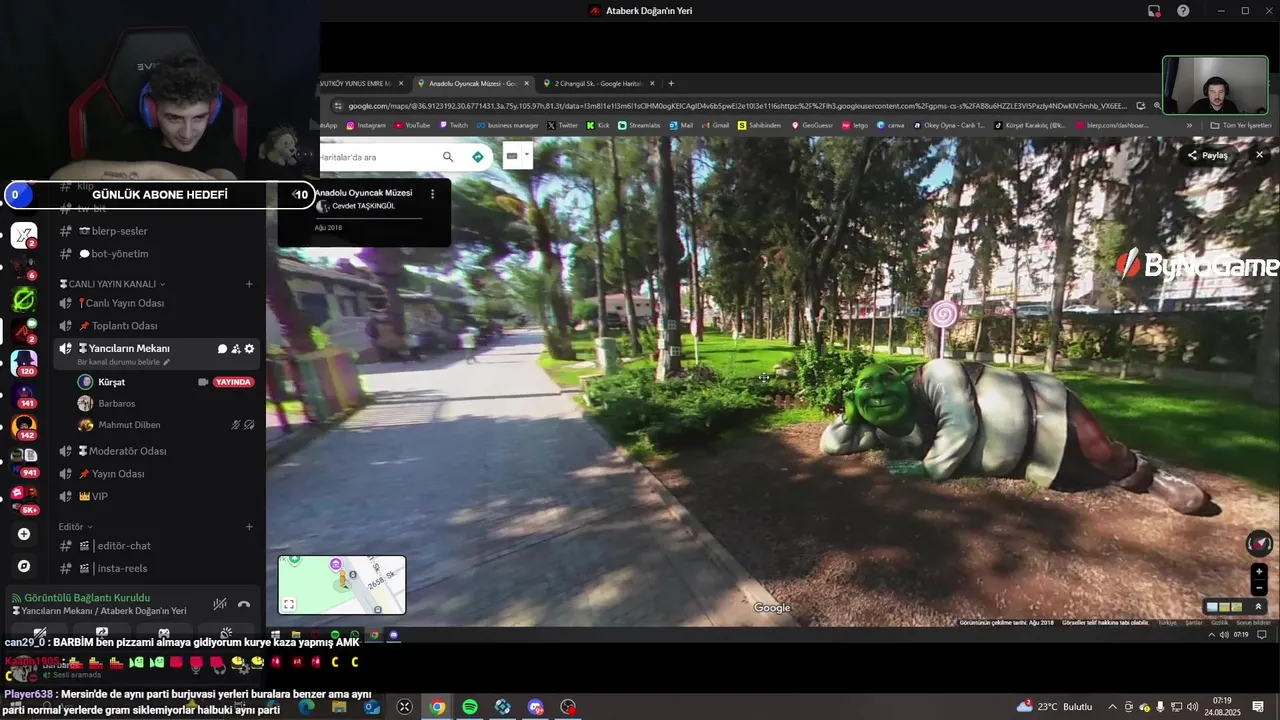Open the Tüm Yer İşaretleri bookmarks folder
Screen dimensions: 1280x720
(x=1240, y=126)
